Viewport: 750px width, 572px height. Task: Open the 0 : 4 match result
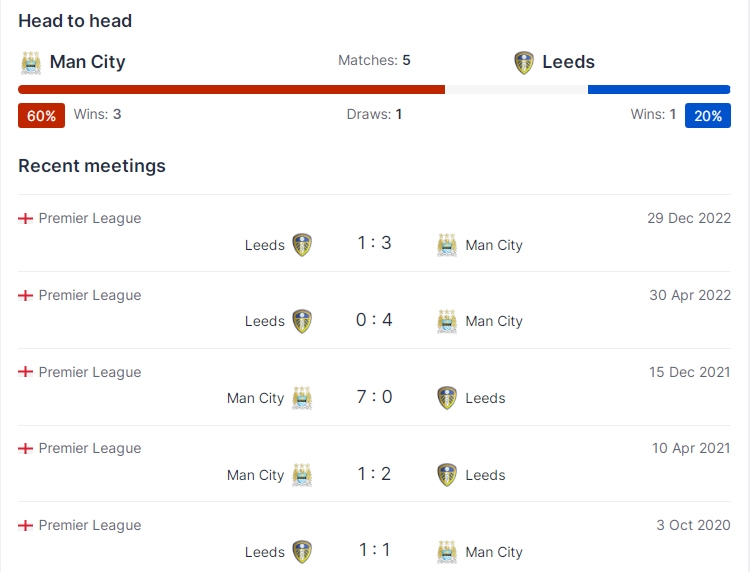(375, 320)
